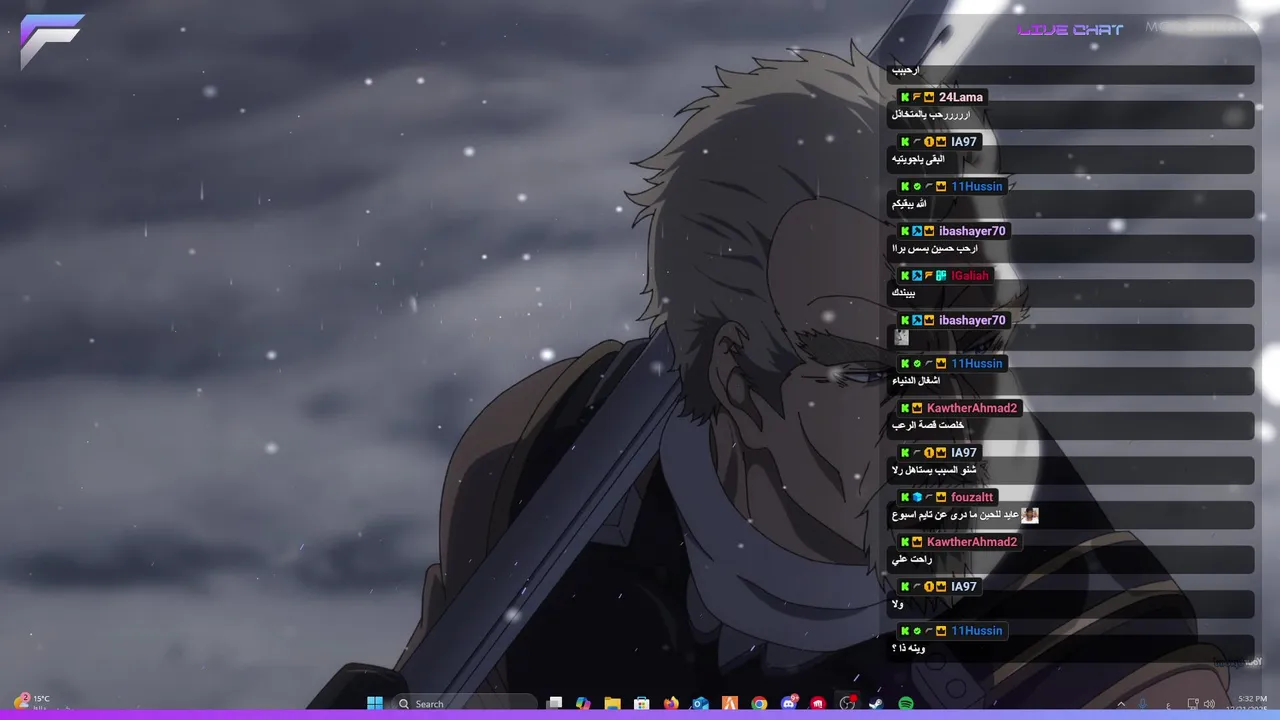The height and width of the screenshot is (720, 1280).
Task: Open Discord with notification badge
Action: point(789,703)
